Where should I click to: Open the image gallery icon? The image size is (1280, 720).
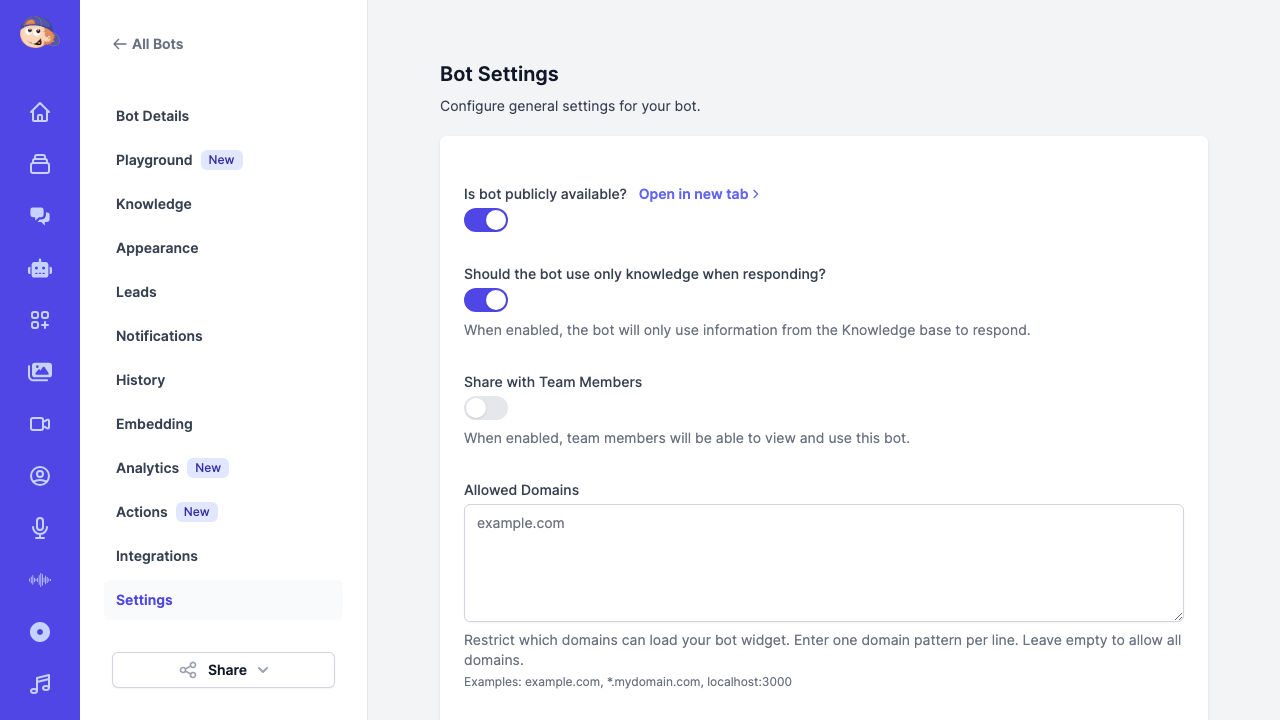pyautogui.click(x=40, y=372)
